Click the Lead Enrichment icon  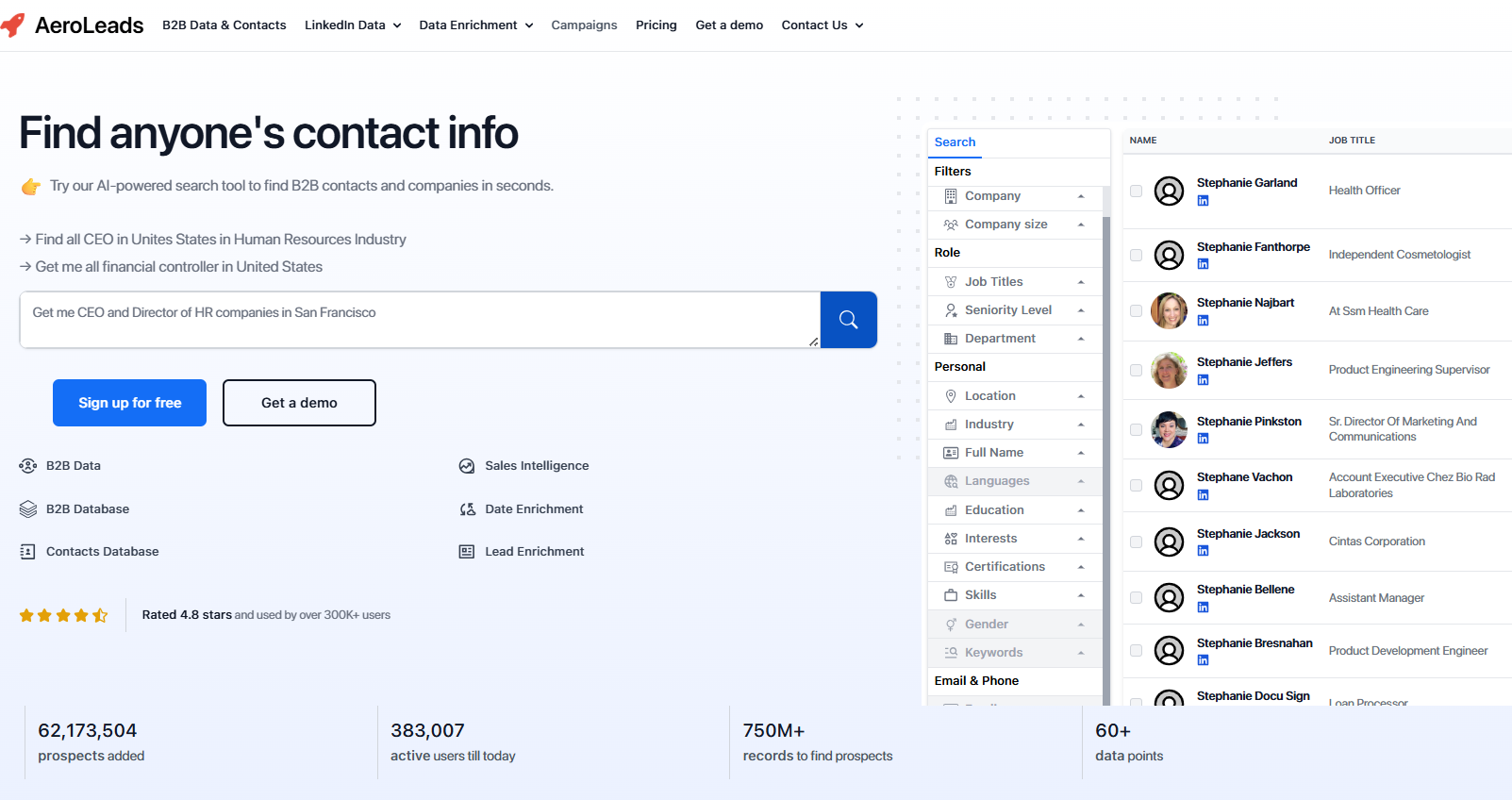click(467, 552)
